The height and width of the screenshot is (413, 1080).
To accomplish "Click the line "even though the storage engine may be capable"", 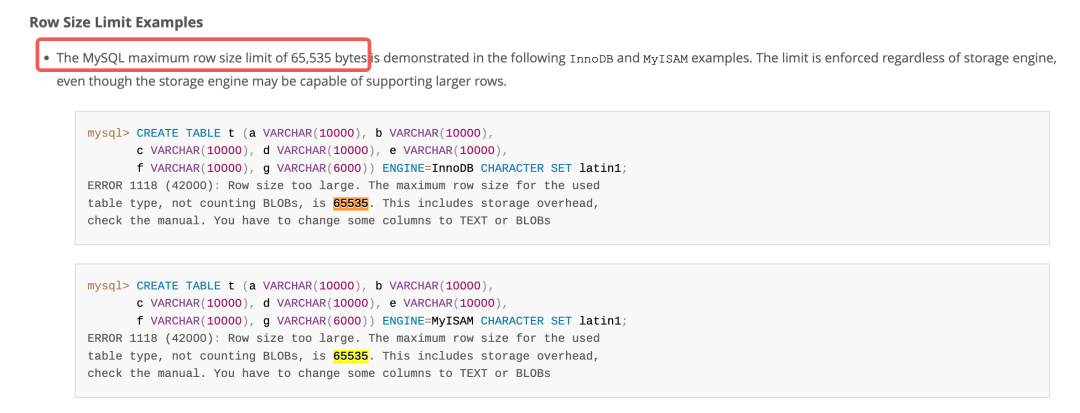I will [281, 80].
